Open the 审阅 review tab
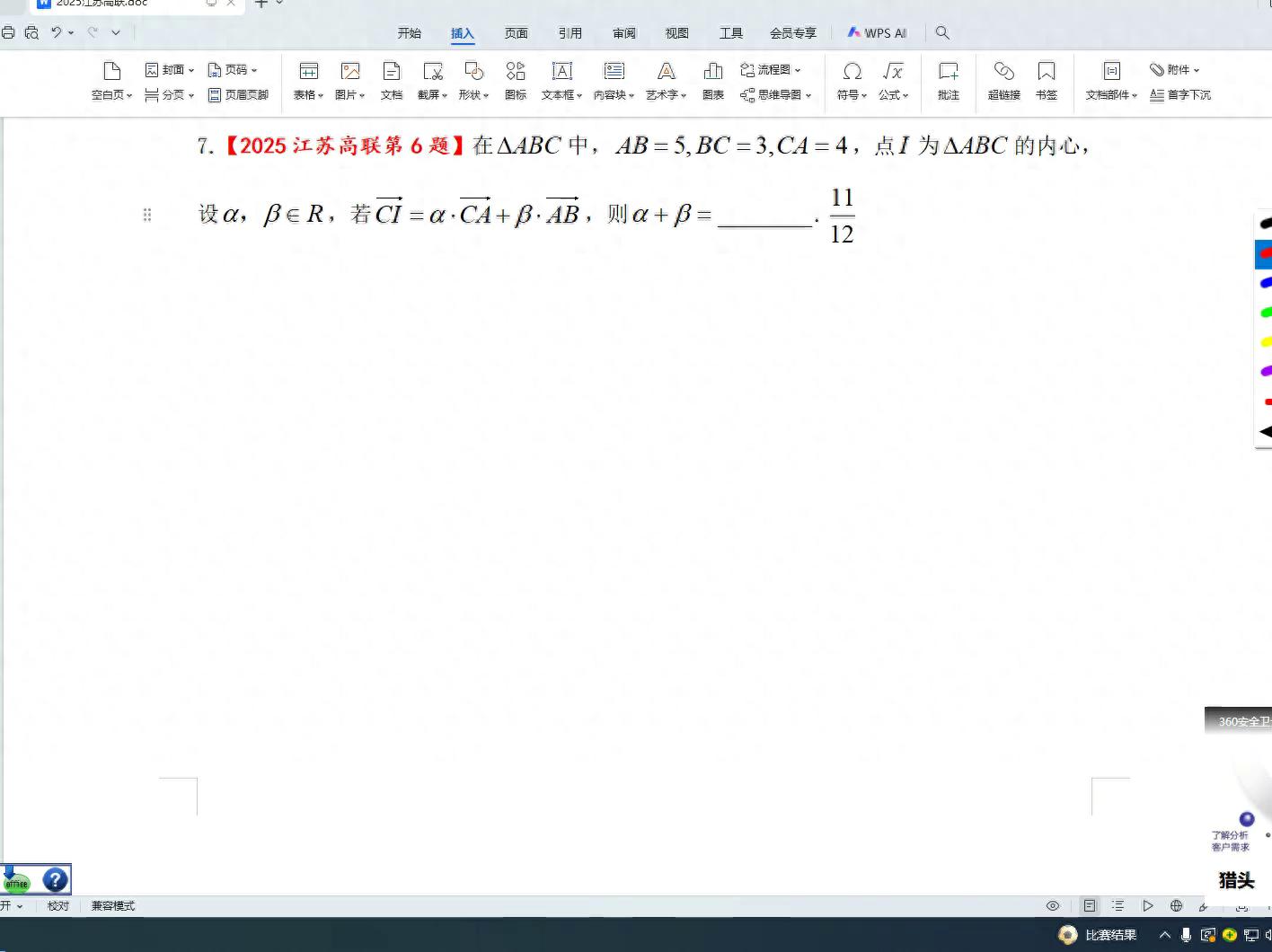The image size is (1272, 952). click(x=623, y=33)
